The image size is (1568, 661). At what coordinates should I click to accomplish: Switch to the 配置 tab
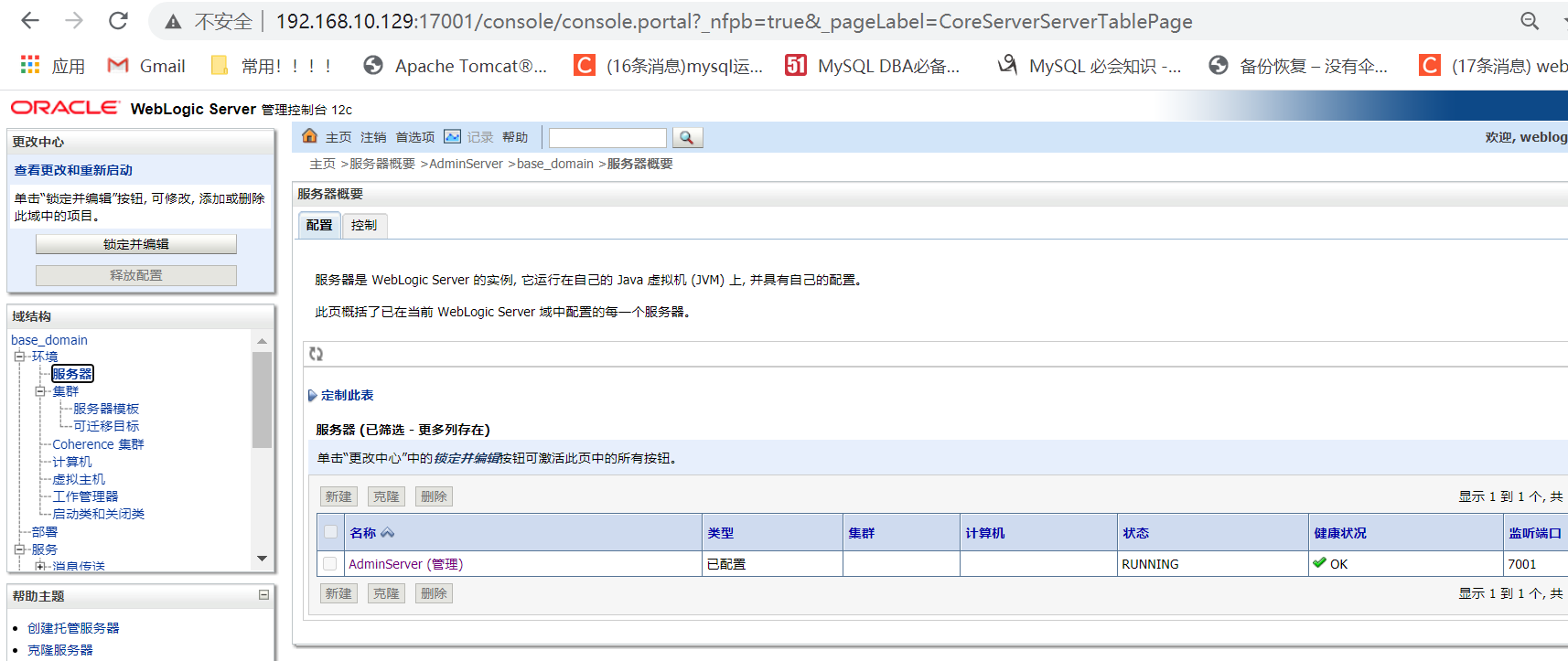coord(319,225)
